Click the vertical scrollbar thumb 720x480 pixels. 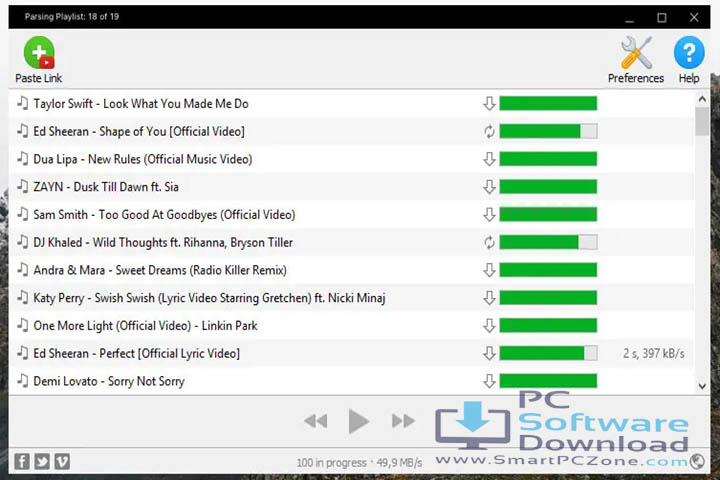pyautogui.click(x=702, y=121)
